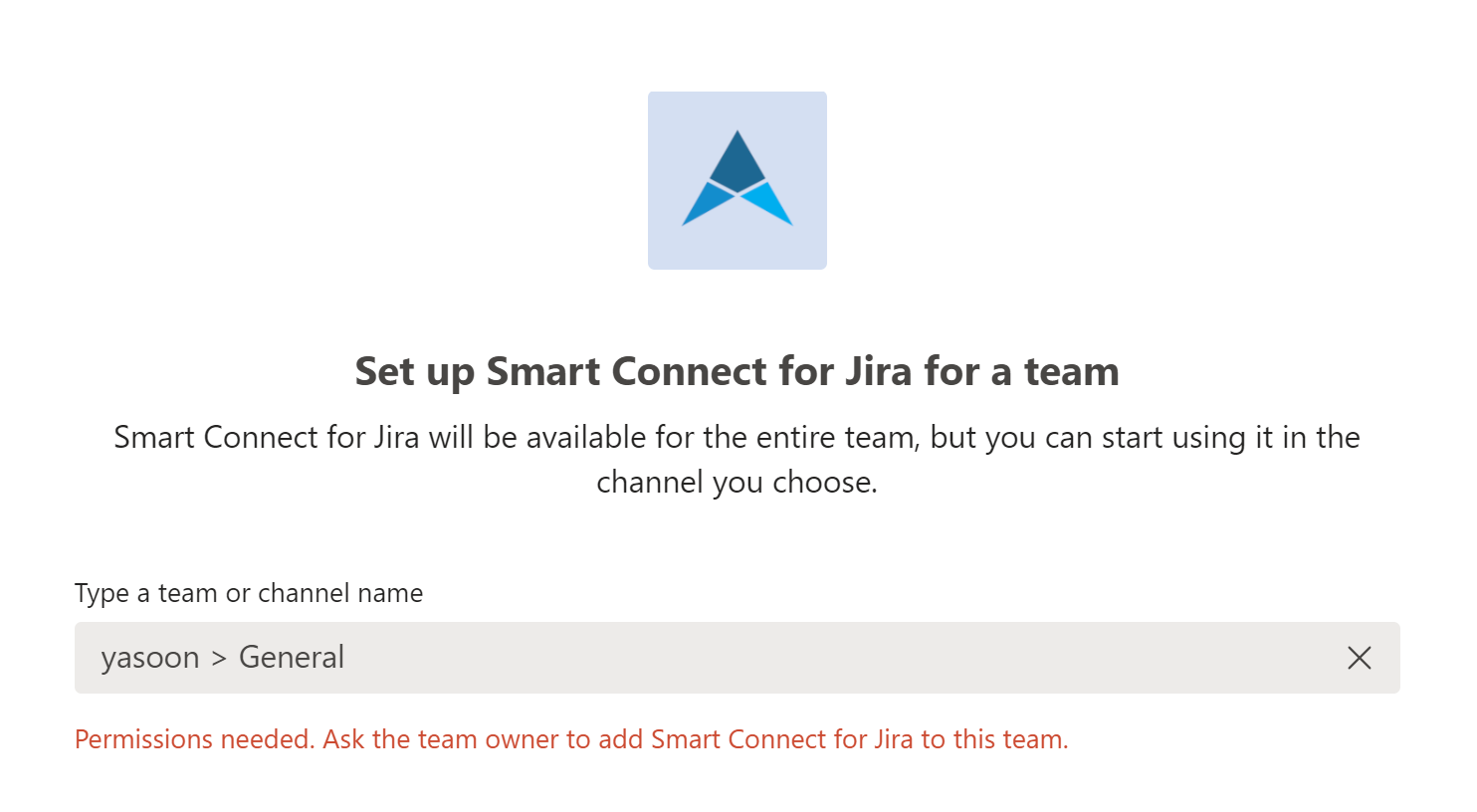
Task: Click the Smart Connect for Jira logo
Action: point(737,180)
